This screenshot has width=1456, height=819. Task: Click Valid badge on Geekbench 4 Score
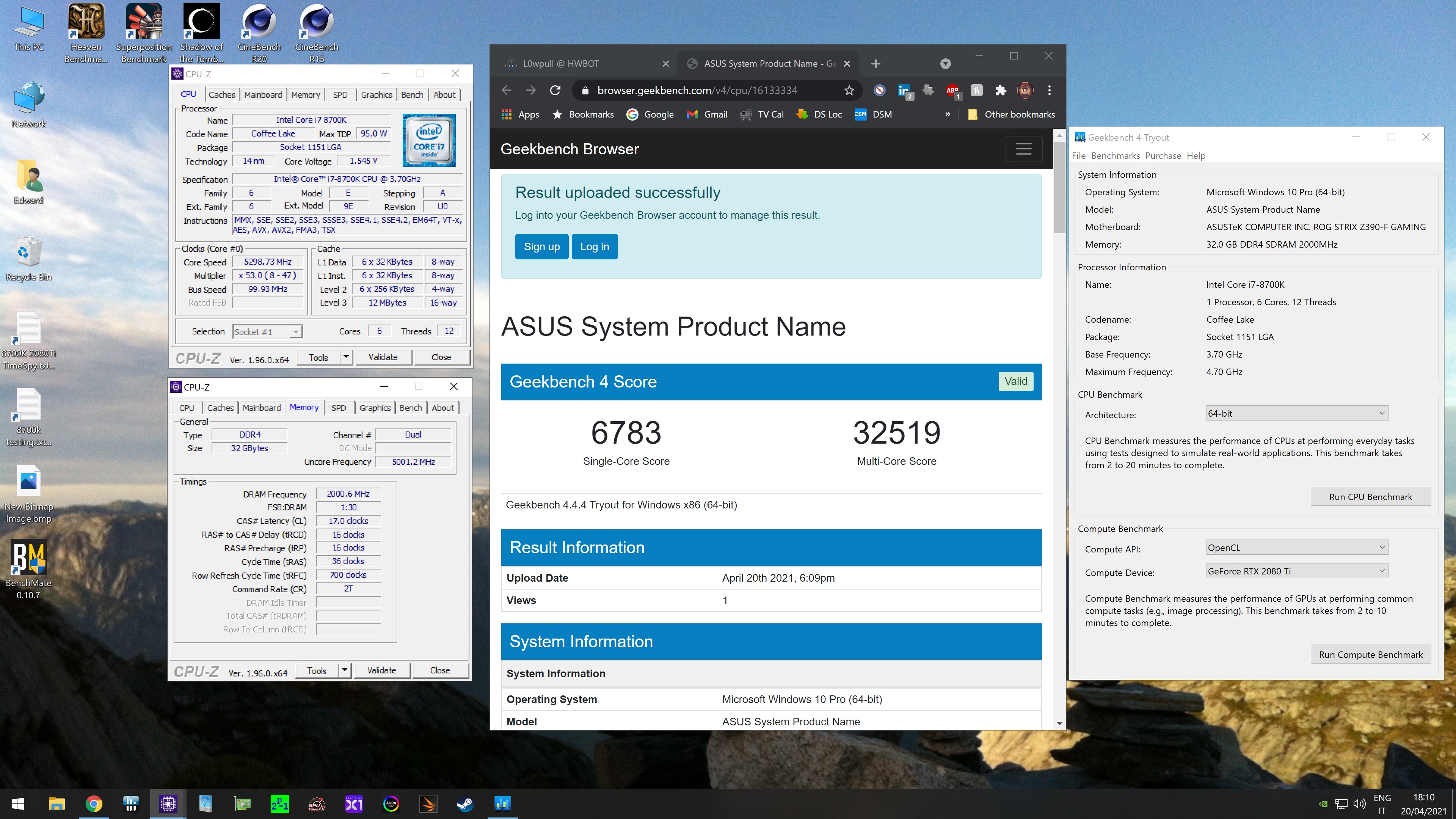1016,381
